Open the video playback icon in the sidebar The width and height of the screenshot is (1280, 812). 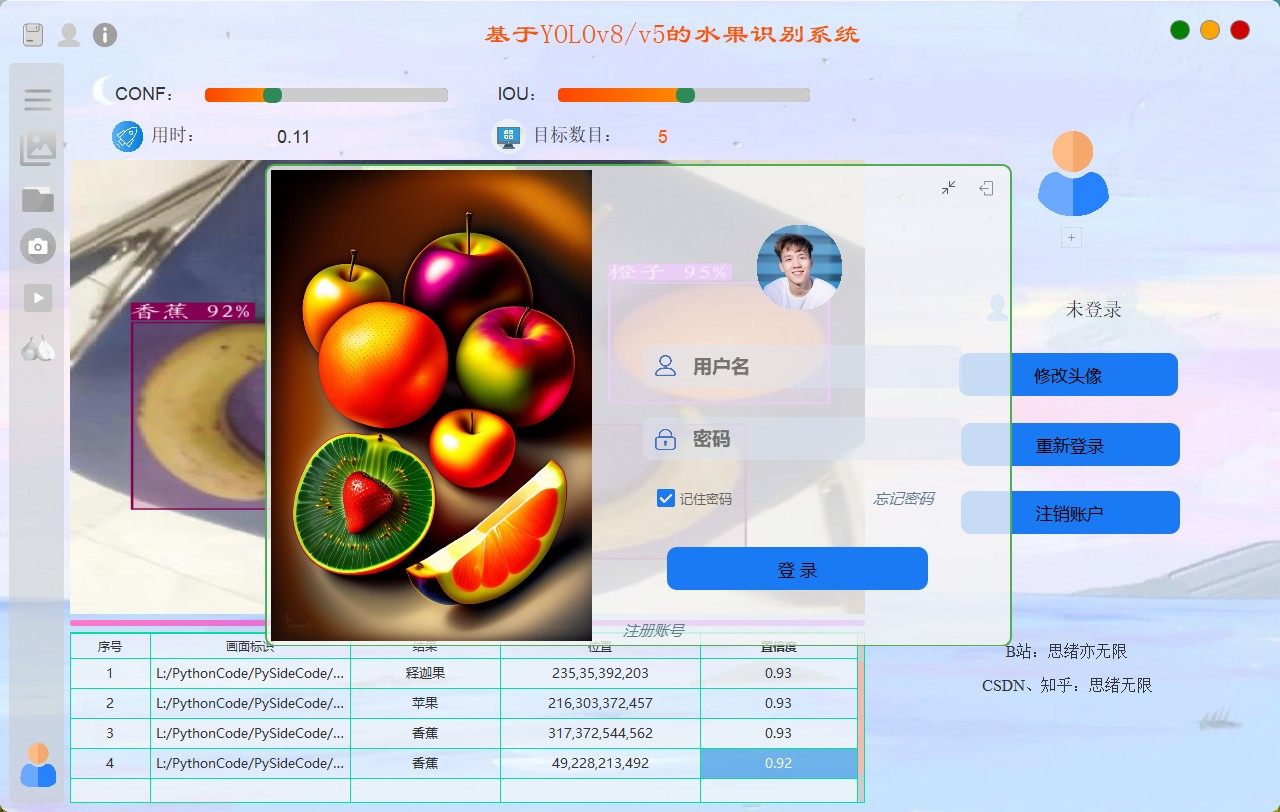(38, 297)
